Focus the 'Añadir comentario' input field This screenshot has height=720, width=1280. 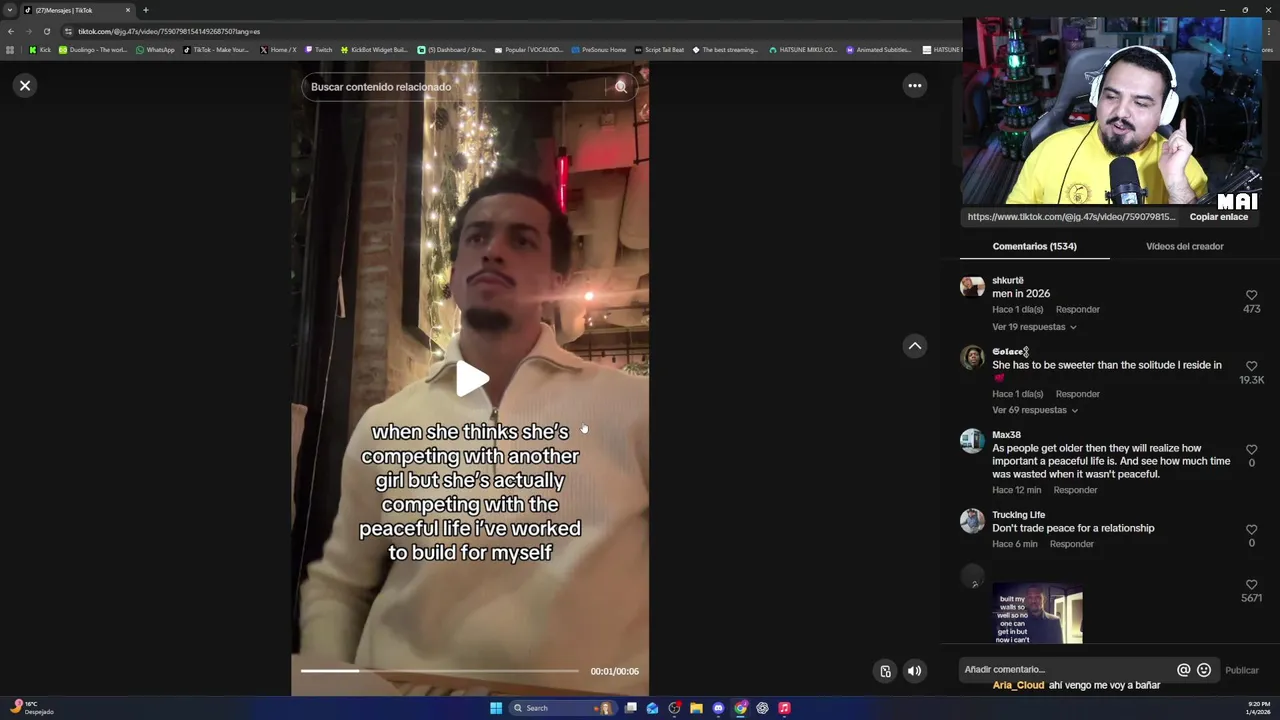pyautogui.click(x=1065, y=670)
